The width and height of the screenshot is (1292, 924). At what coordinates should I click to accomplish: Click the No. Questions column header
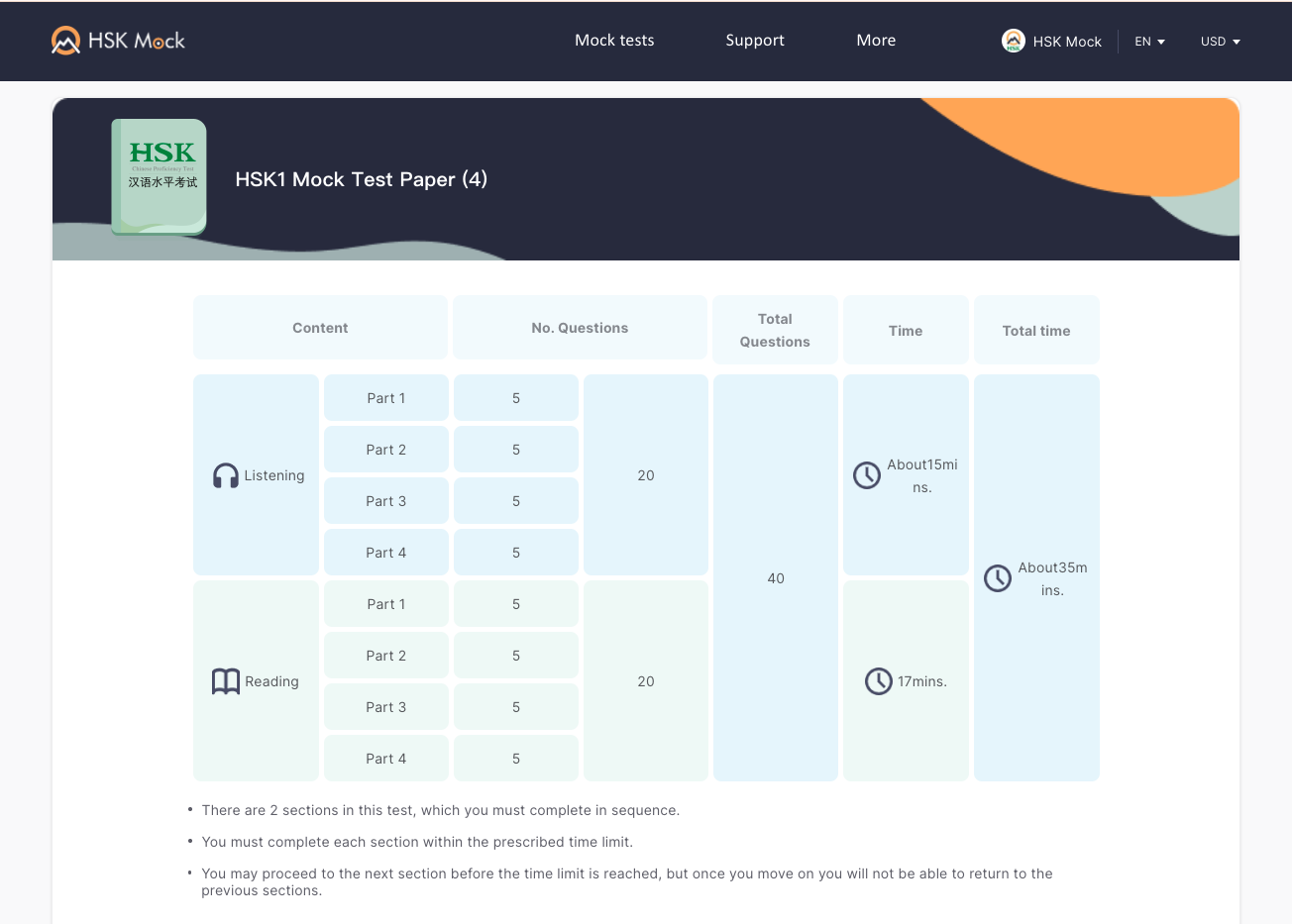click(x=580, y=328)
